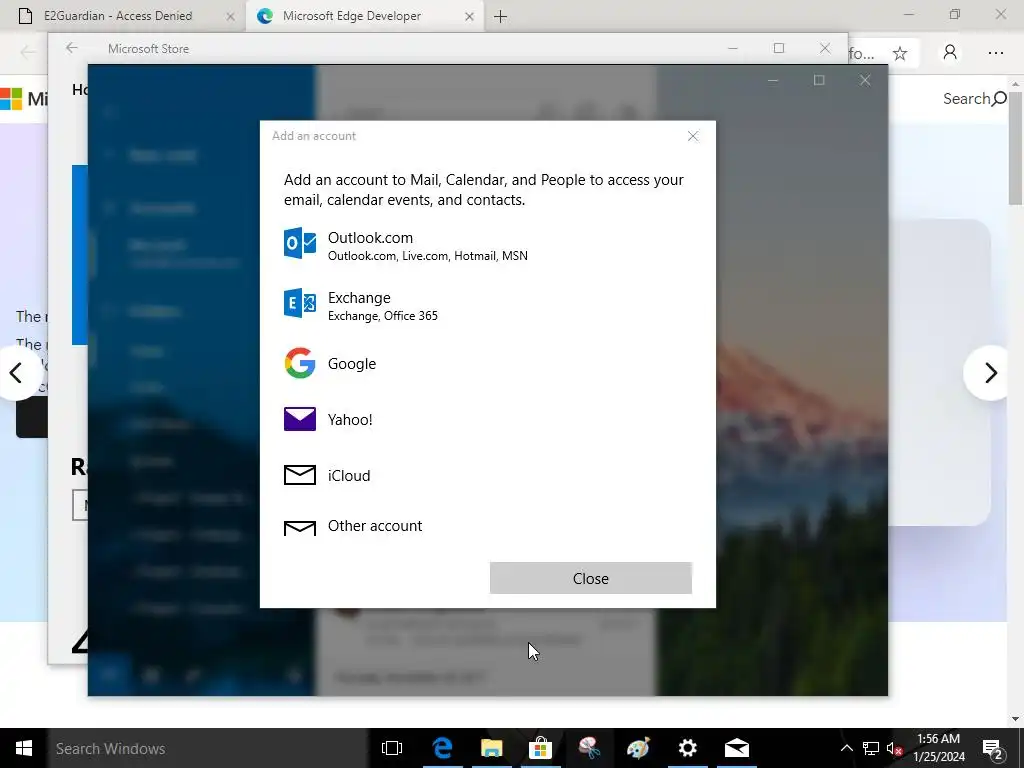Add this page to favorites with star
This screenshot has width=1024, height=768.
click(x=900, y=53)
